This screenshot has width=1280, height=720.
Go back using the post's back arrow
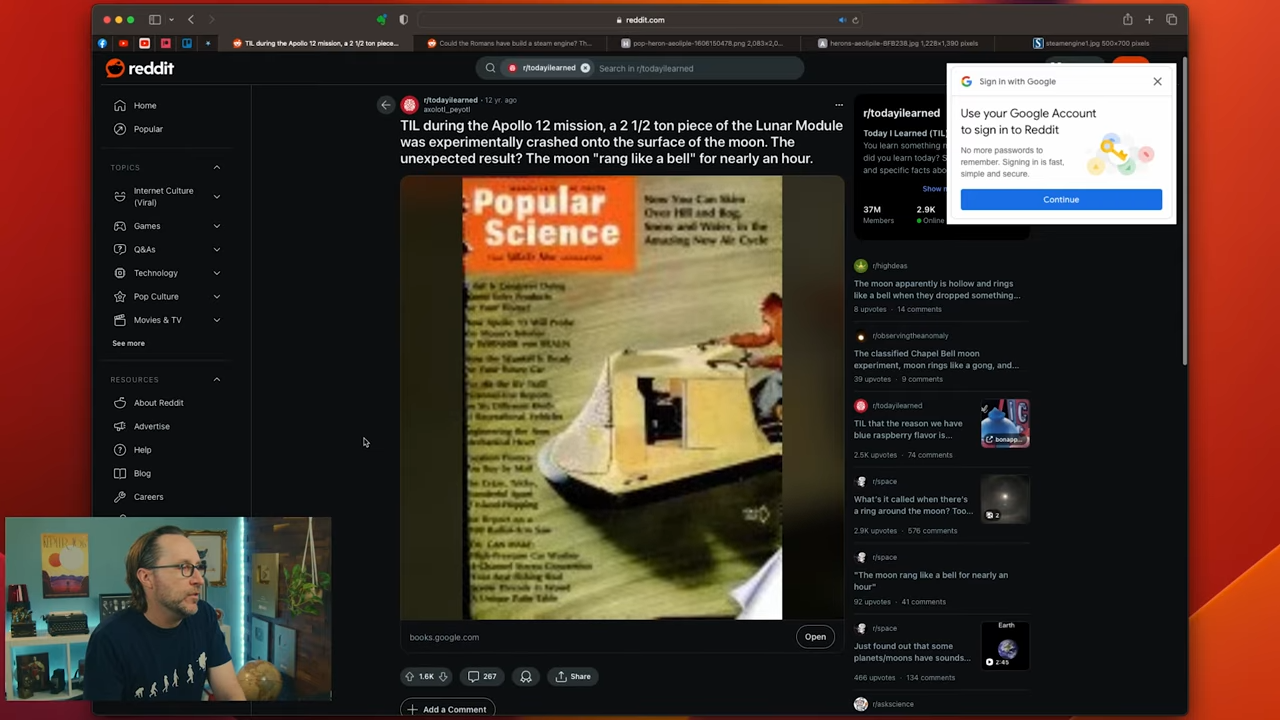click(385, 105)
